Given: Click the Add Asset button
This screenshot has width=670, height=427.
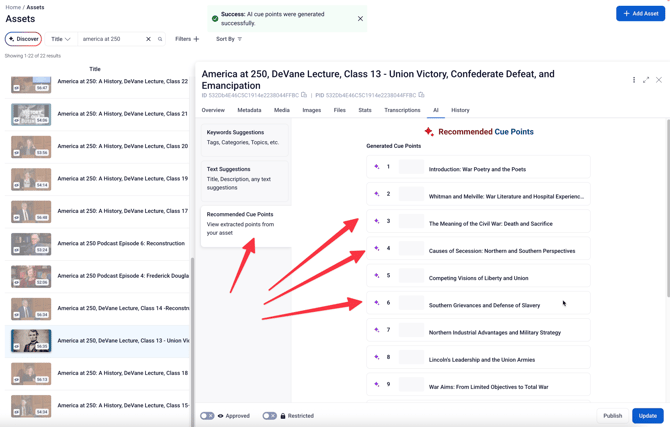Looking at the screenshot, I should click(x=640, y=14).
